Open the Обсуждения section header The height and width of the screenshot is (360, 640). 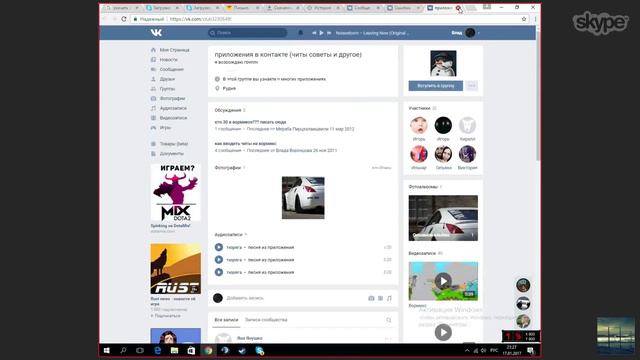pyautogui.click(x=228, y=110)
